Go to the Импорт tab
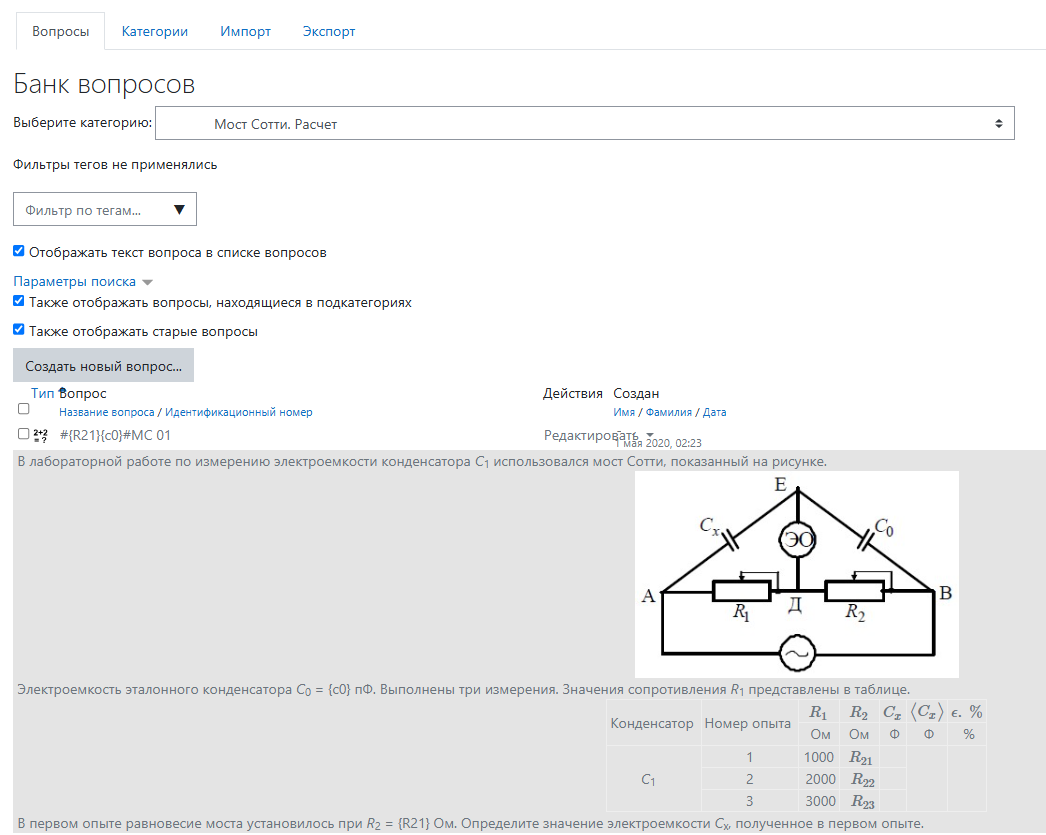The image size is (1046, 835). click(245, 31)
